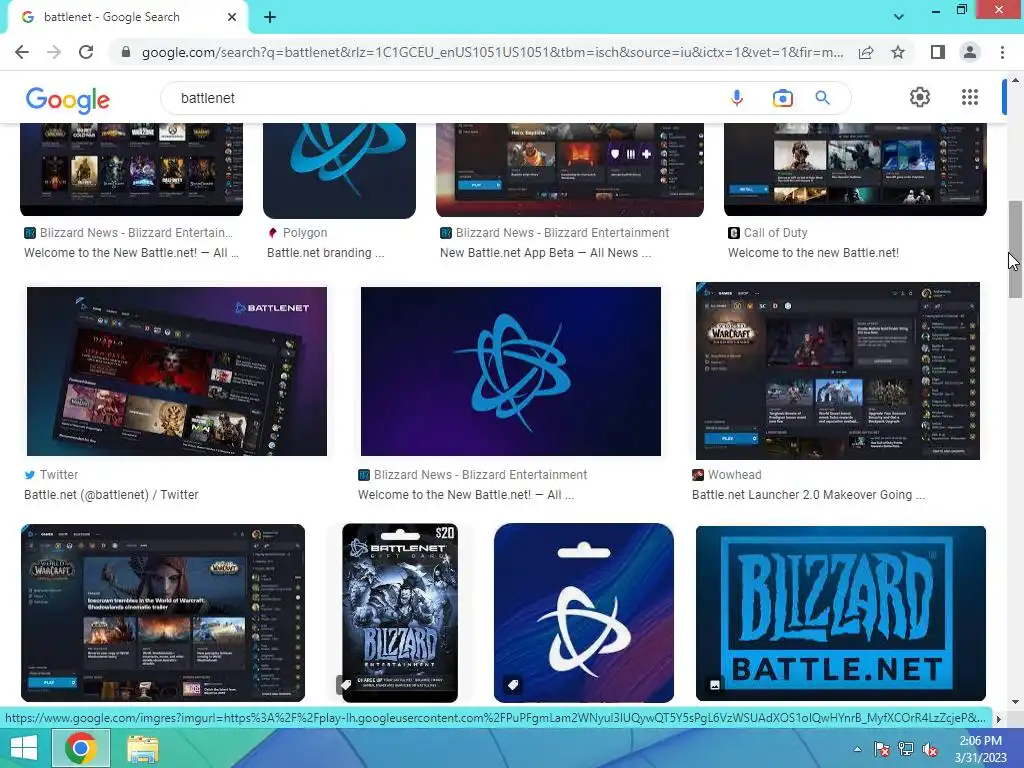Open the browser side panel icon
The image size is (1024, 768).
point(938,52)
